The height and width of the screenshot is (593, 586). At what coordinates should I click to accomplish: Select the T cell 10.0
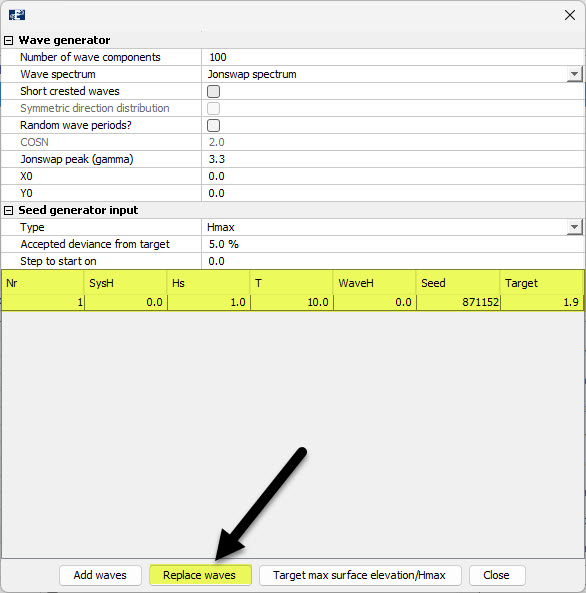pos(291,302)
